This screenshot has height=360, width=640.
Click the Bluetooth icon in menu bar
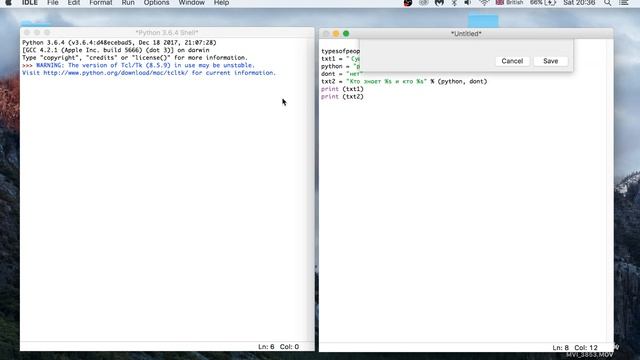[x=454, y=3]
